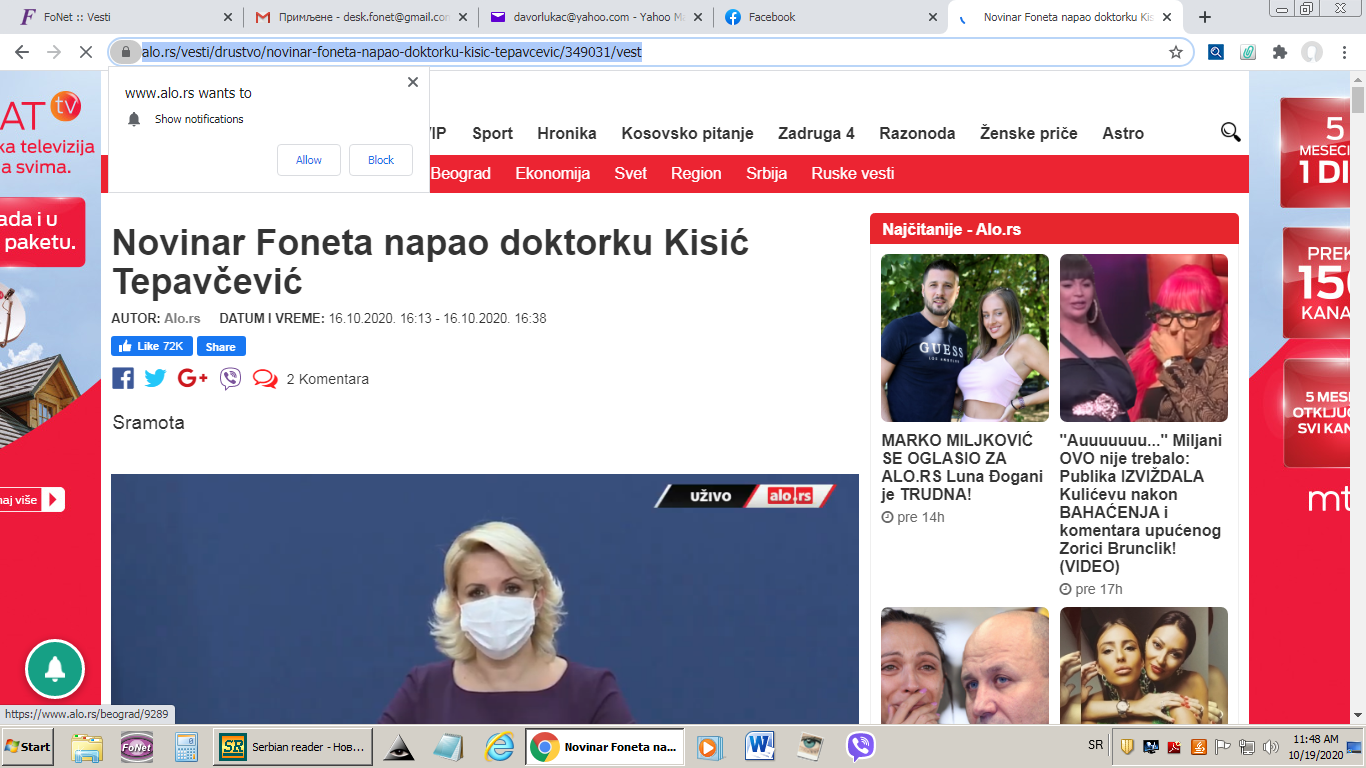Open the Ekonomija subcategory
Viewport: 1366px width, 768px height.
click(552, 173)
